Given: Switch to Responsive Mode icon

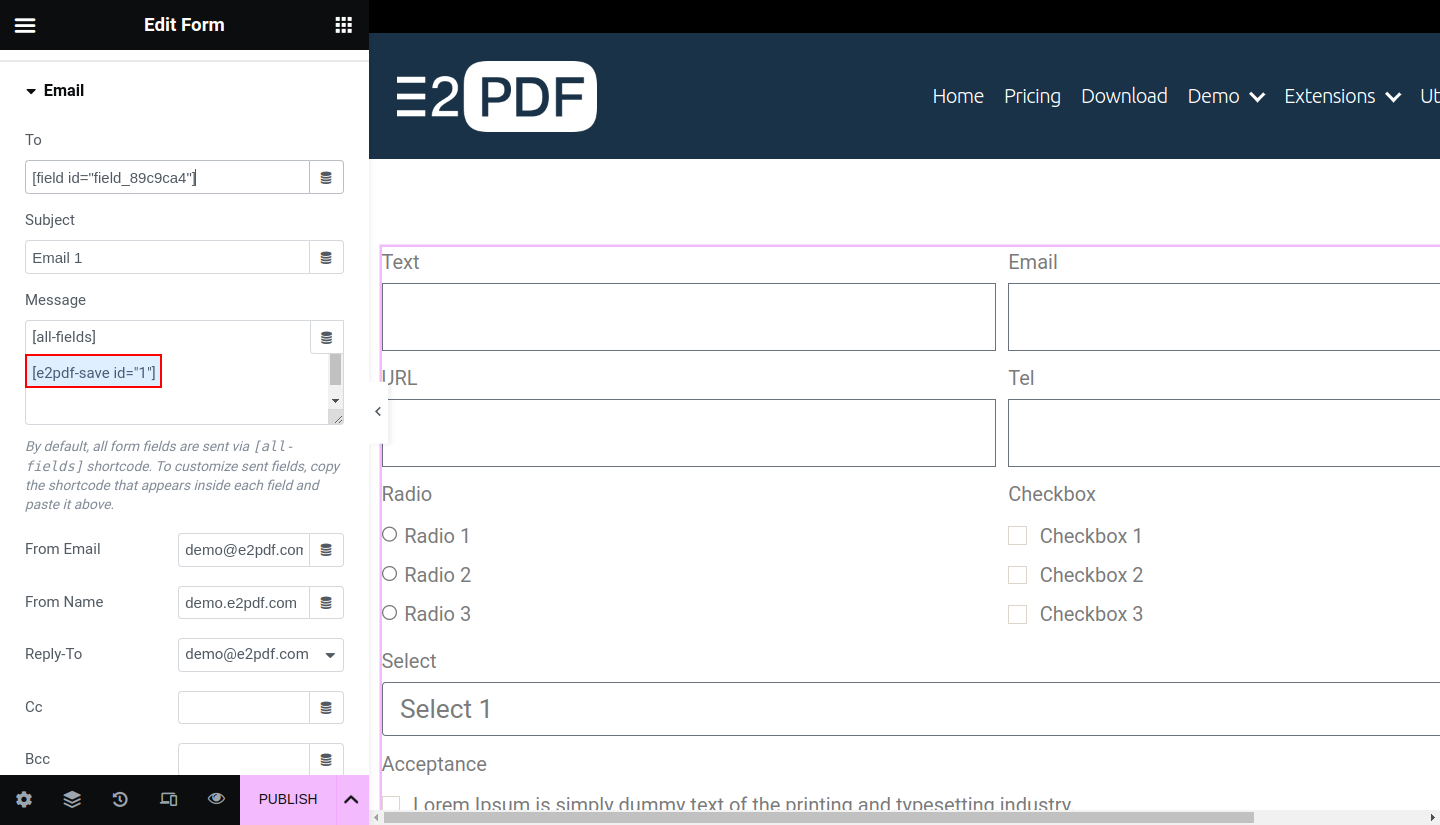Looking at the screenshot, I should pos(168,799).
